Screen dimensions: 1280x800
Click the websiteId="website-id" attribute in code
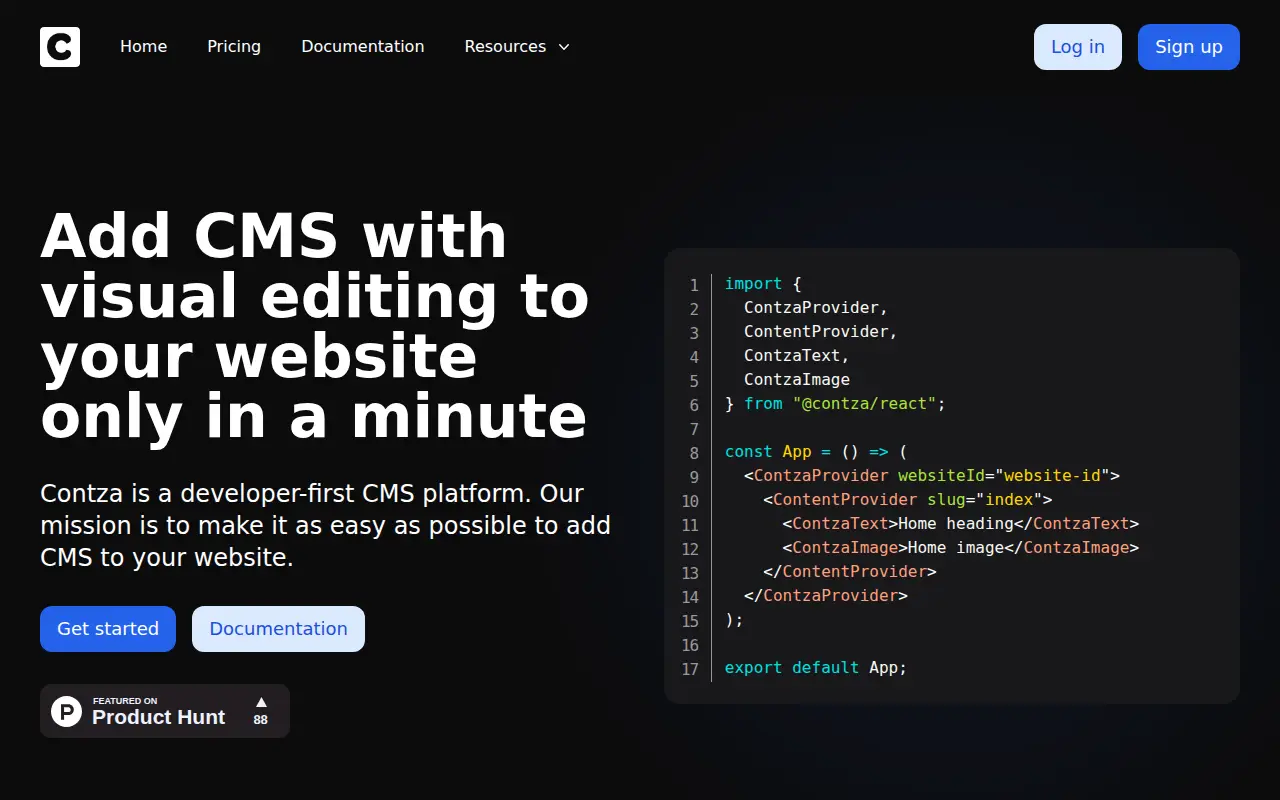[1004, 476]
